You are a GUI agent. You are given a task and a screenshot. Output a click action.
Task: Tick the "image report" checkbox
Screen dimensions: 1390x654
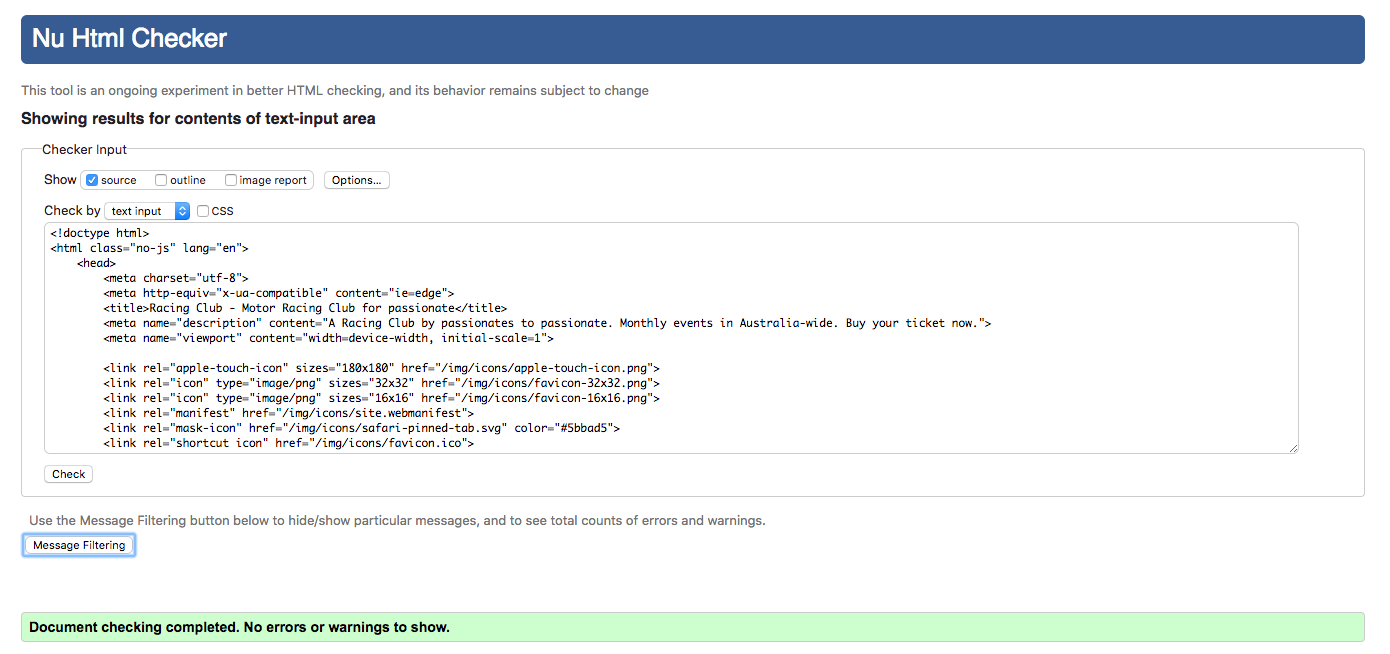(231, 180)
